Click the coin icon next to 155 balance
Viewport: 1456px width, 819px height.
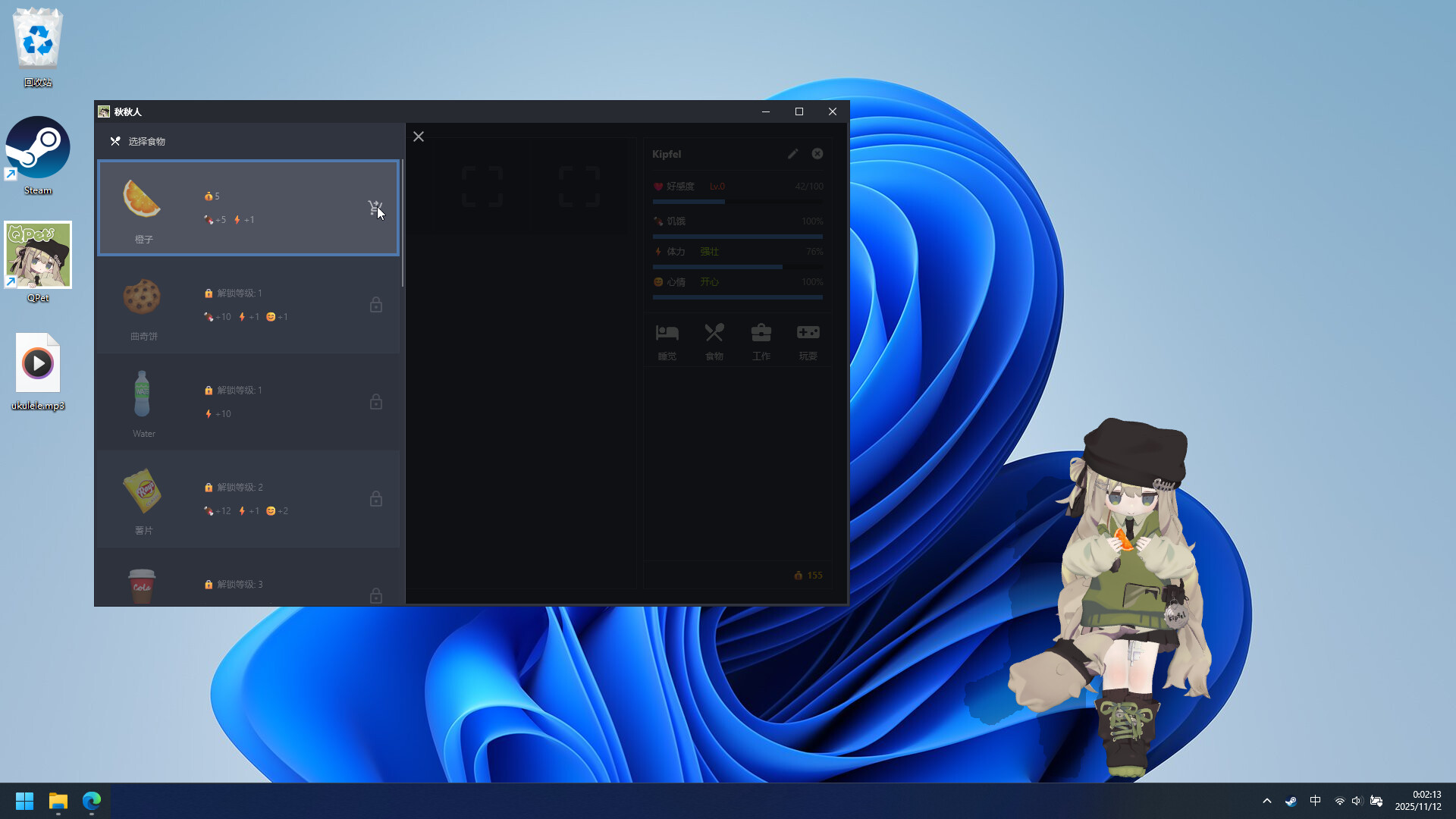click(x=796, y=576)
